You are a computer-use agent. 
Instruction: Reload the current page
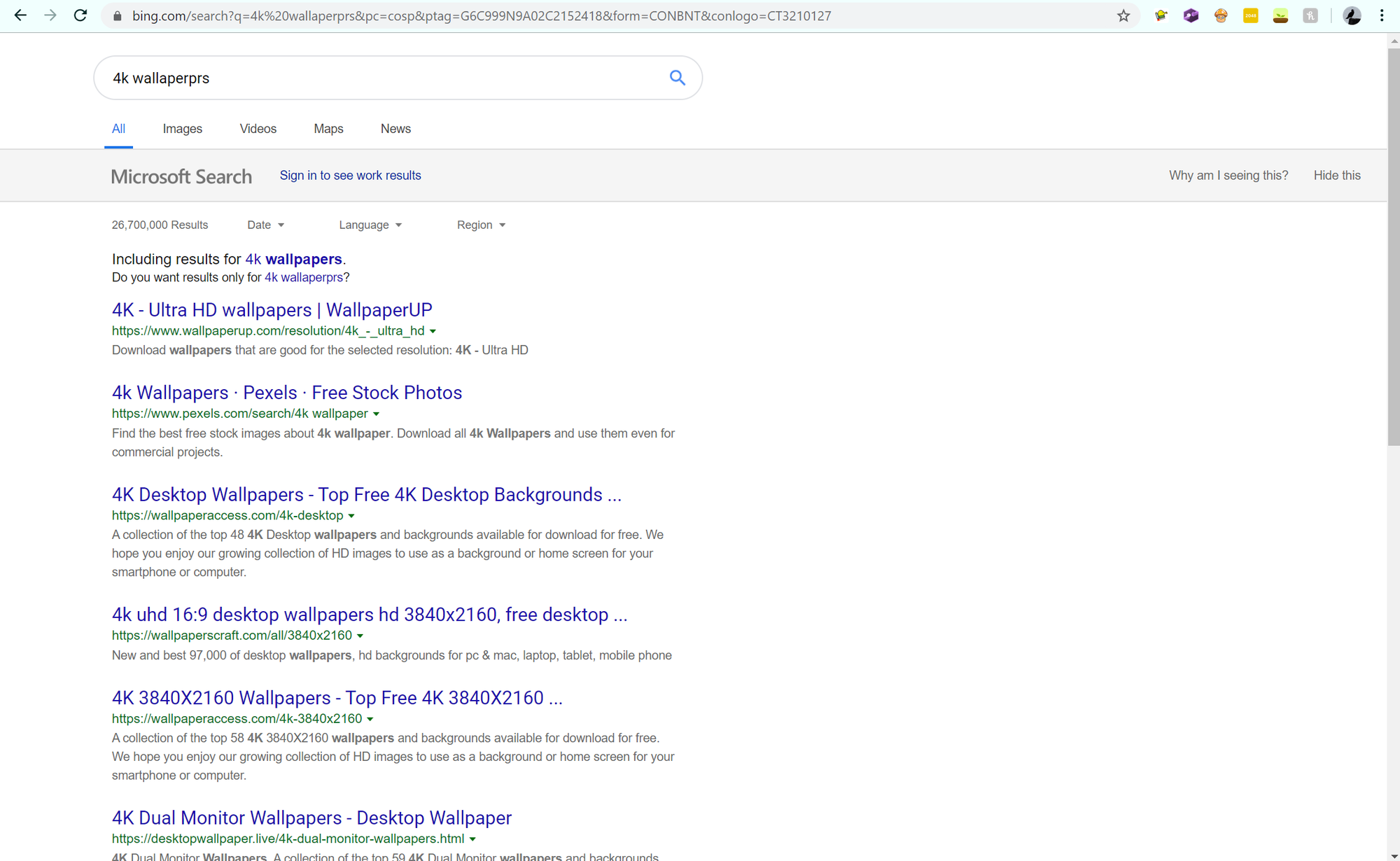(x=80, y=15)
